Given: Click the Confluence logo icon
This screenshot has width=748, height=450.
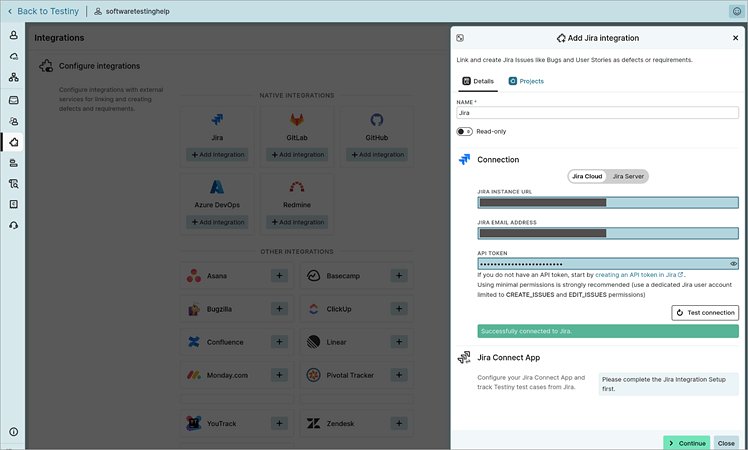Looking at the screenshot, I should tap(194, 342).
